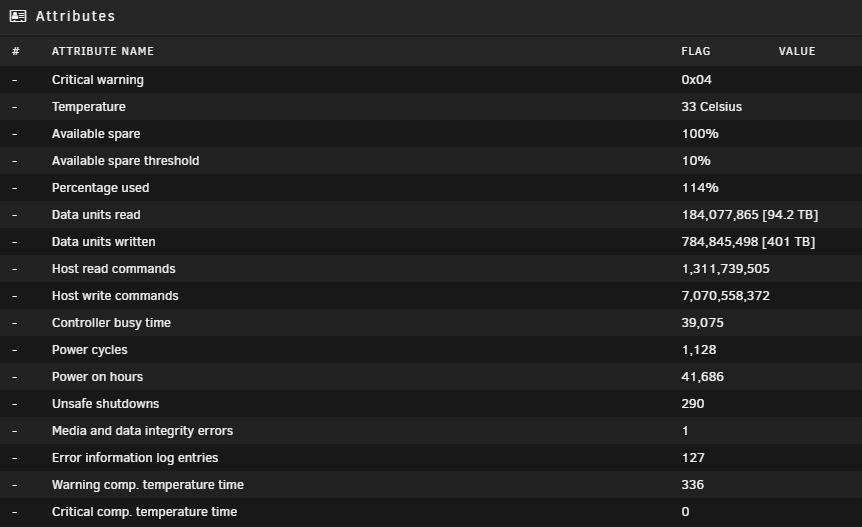Select the Host write commands row
This screenshot has height=527, width=862.
click(431, 296)
